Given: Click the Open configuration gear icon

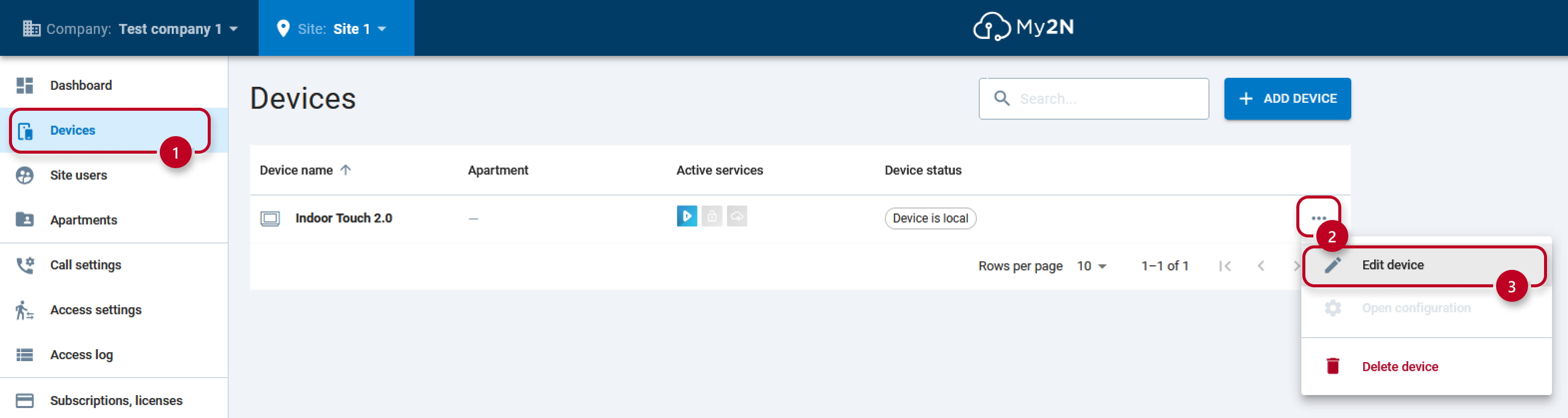Looking at the screenshot, I should 1332,308.
